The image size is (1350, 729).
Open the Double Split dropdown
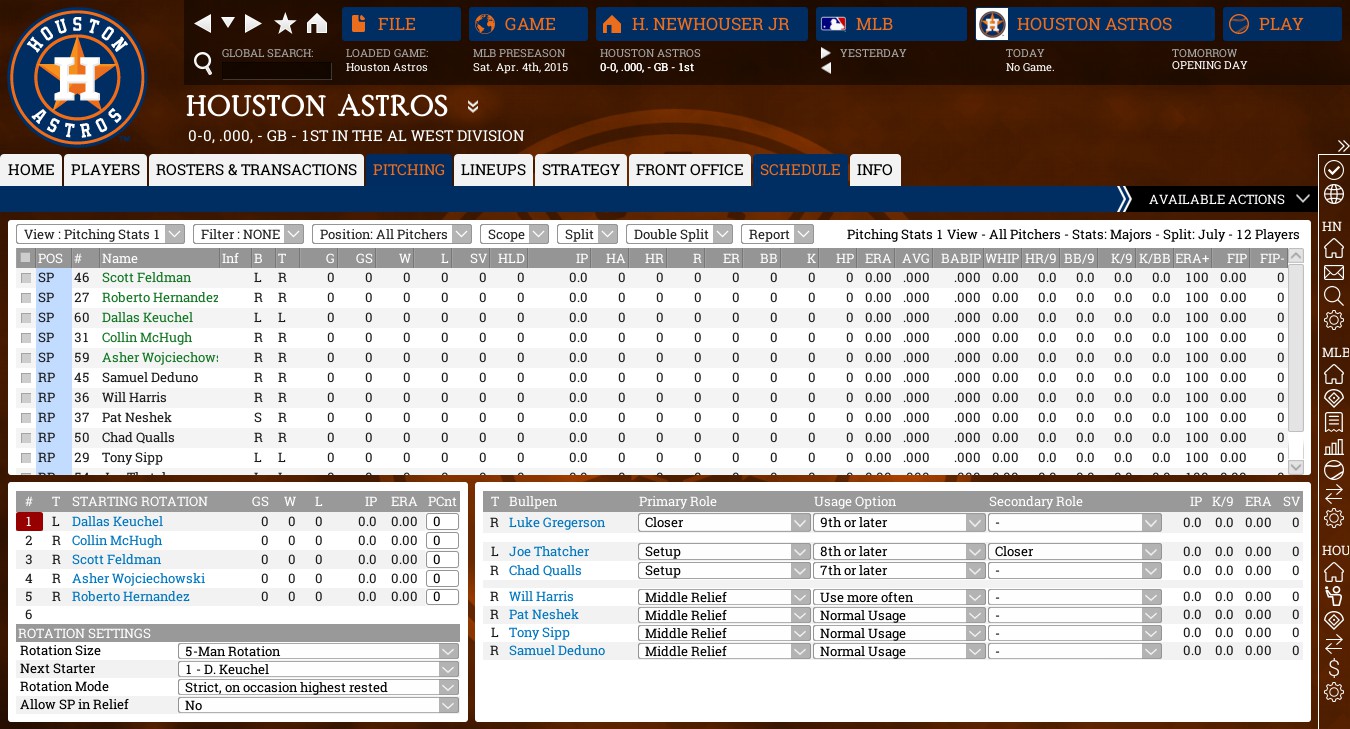point(679,234)
